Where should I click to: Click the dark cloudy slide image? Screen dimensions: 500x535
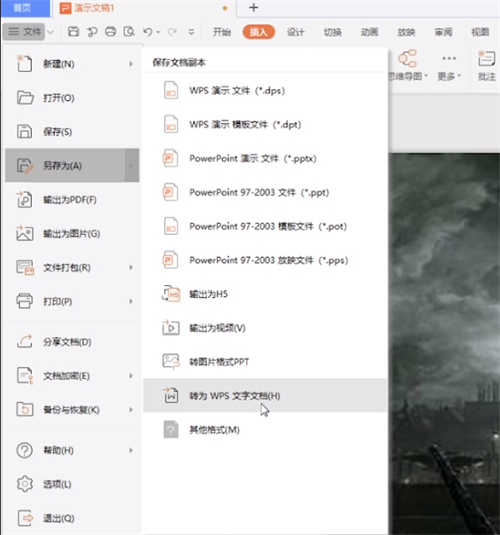pos(444,344)
